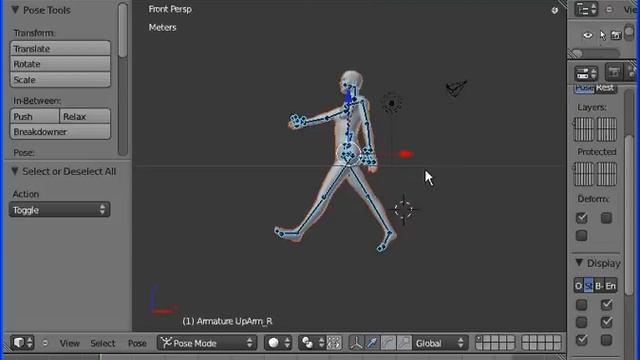640x360 pixels.
Task: Click the Outliner editor type icon
Action: point(586,9)
